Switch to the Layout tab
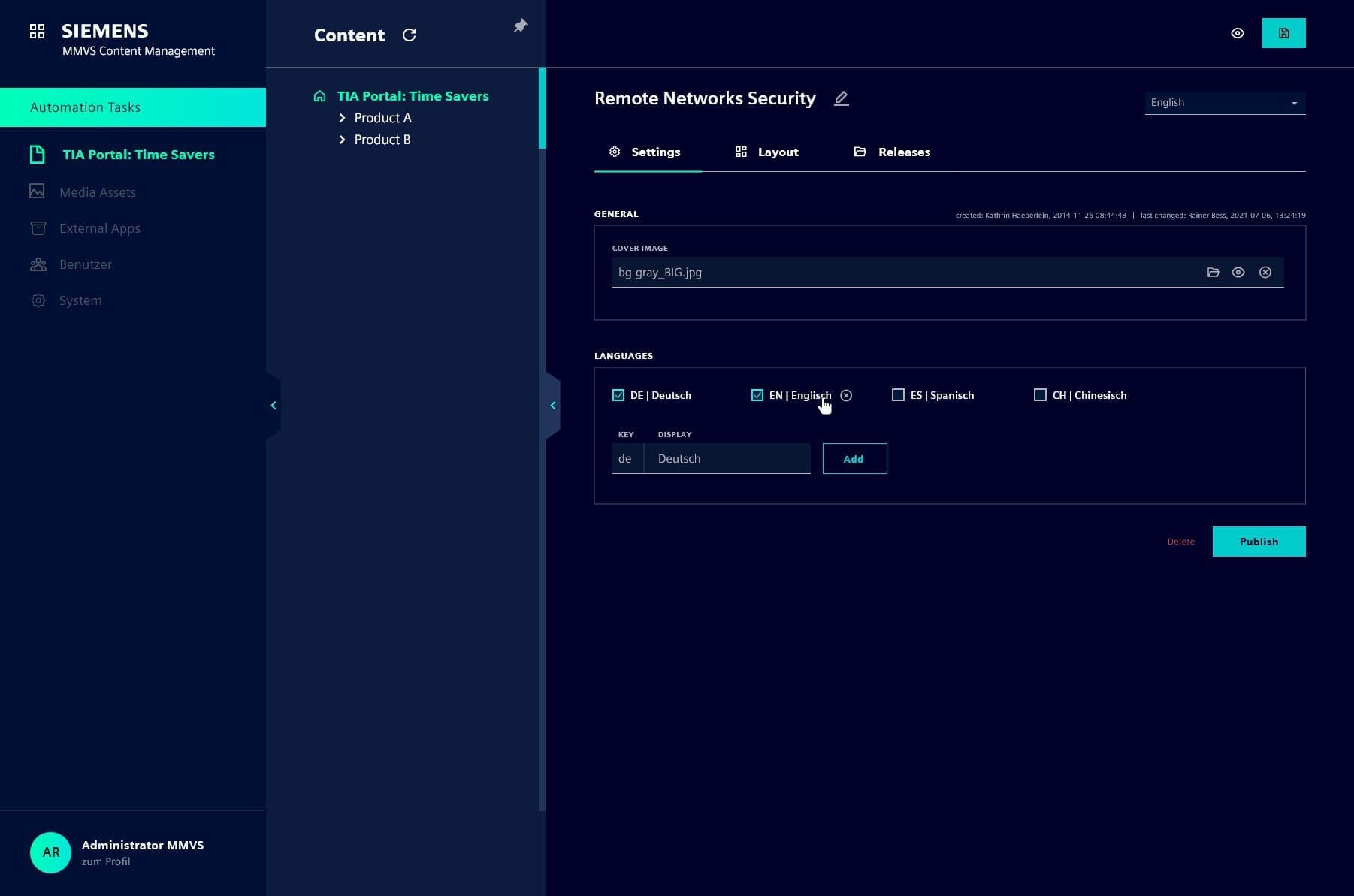The image size is (1354, 896). [x=767, y=152]
